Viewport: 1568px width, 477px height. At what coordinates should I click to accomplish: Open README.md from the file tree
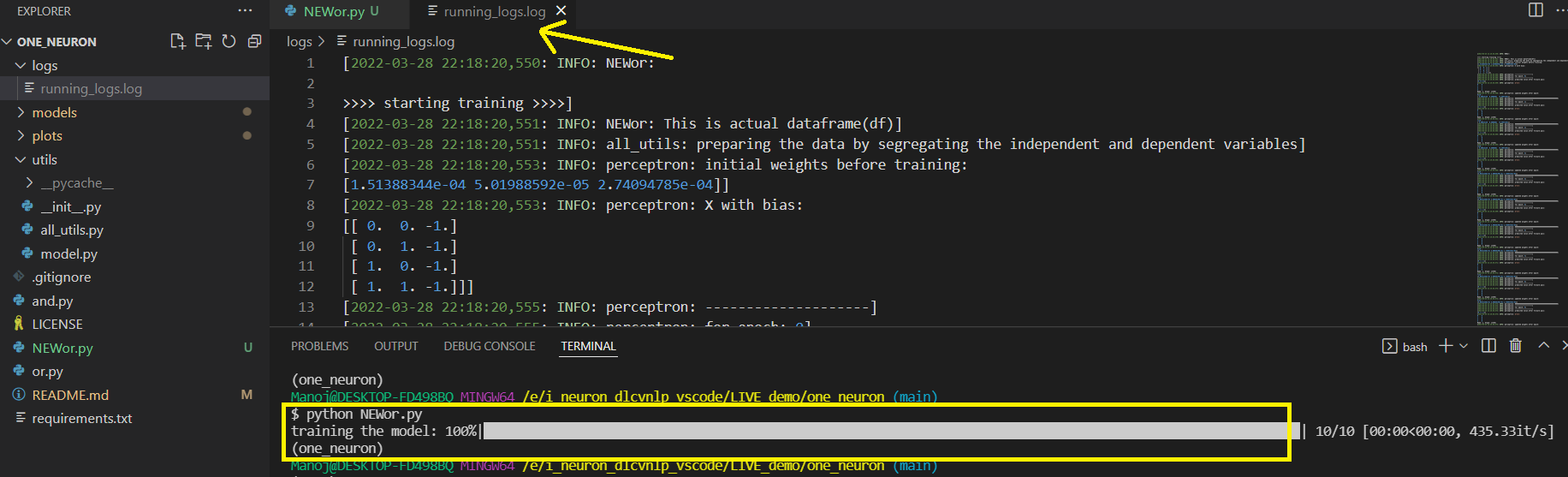pos(70,395)
